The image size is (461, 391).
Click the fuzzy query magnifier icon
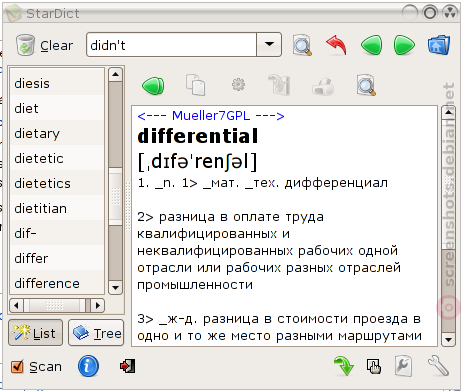pos(302,45)
